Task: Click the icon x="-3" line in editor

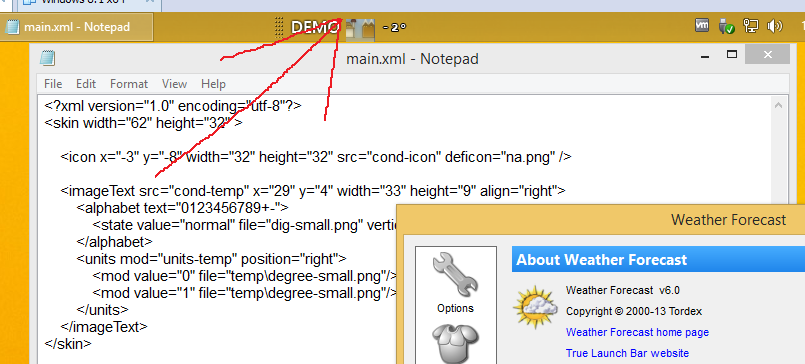Action: (x=316, y=157)
